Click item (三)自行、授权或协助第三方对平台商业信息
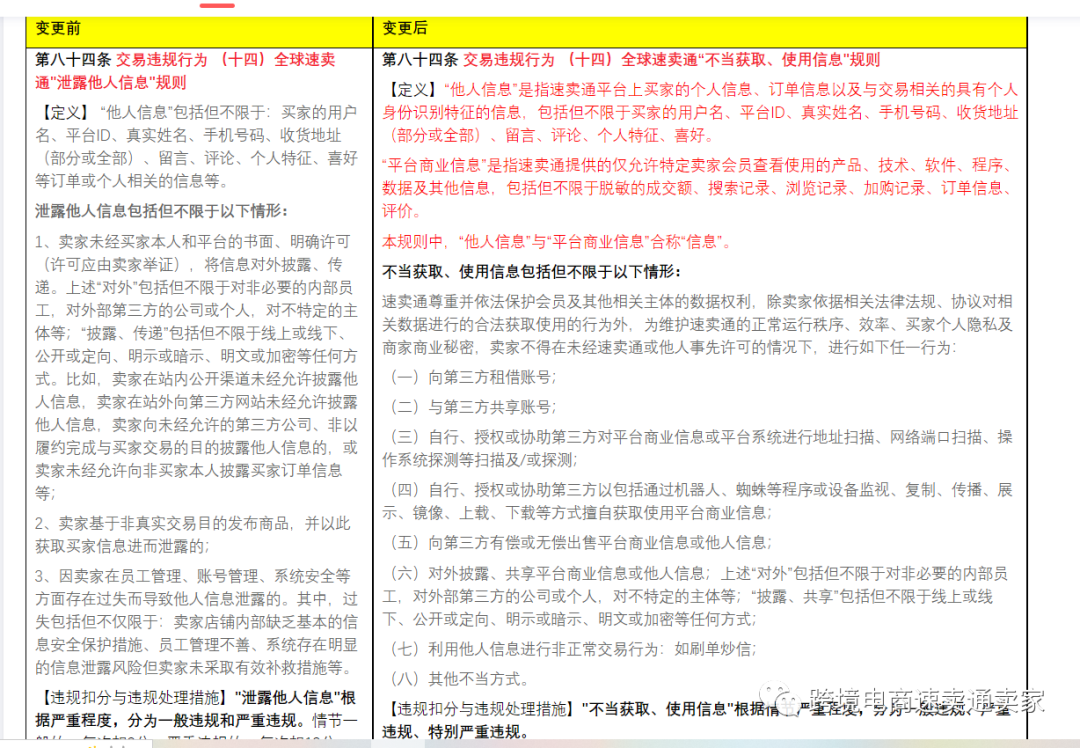The image size is (1080, 748). point(697,448)
